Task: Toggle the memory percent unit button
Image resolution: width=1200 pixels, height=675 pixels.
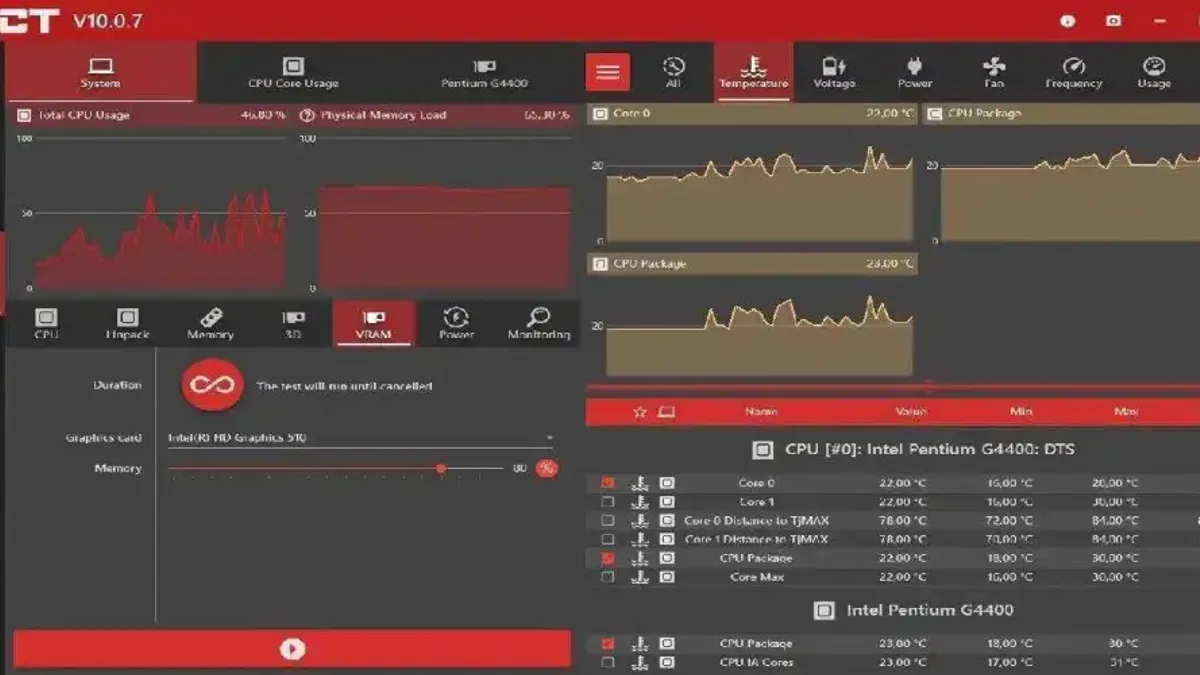Action: (x=547, y=468)
